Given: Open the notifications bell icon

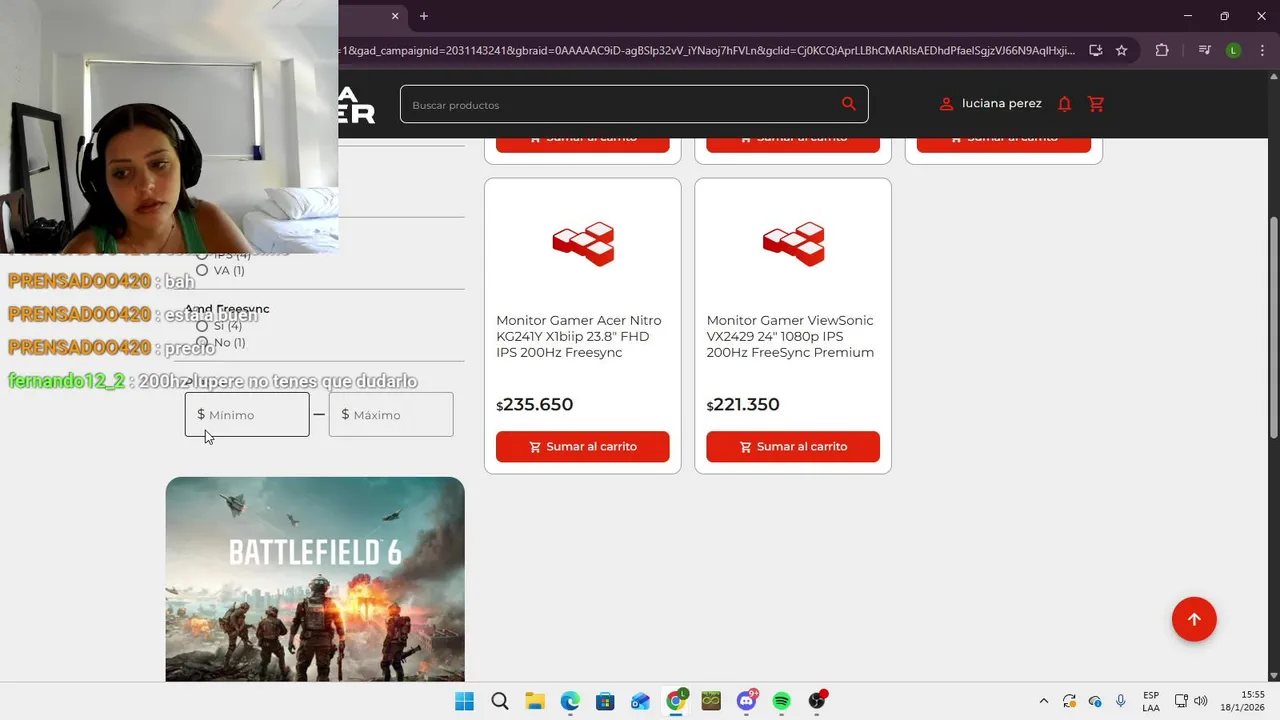Looking at the screenshot, I should 1065,104.
